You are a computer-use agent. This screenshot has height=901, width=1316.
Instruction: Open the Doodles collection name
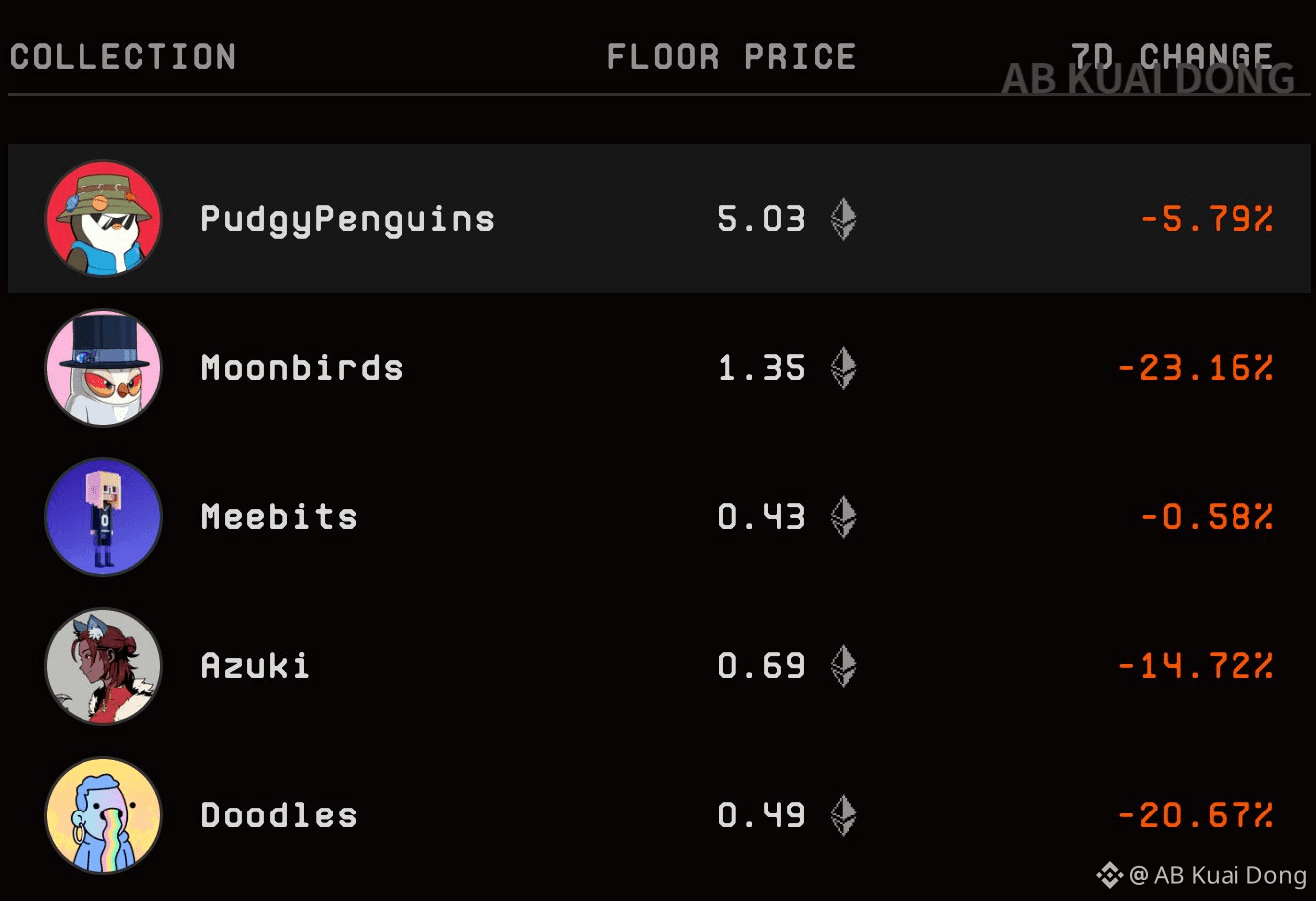pos(279,815)
